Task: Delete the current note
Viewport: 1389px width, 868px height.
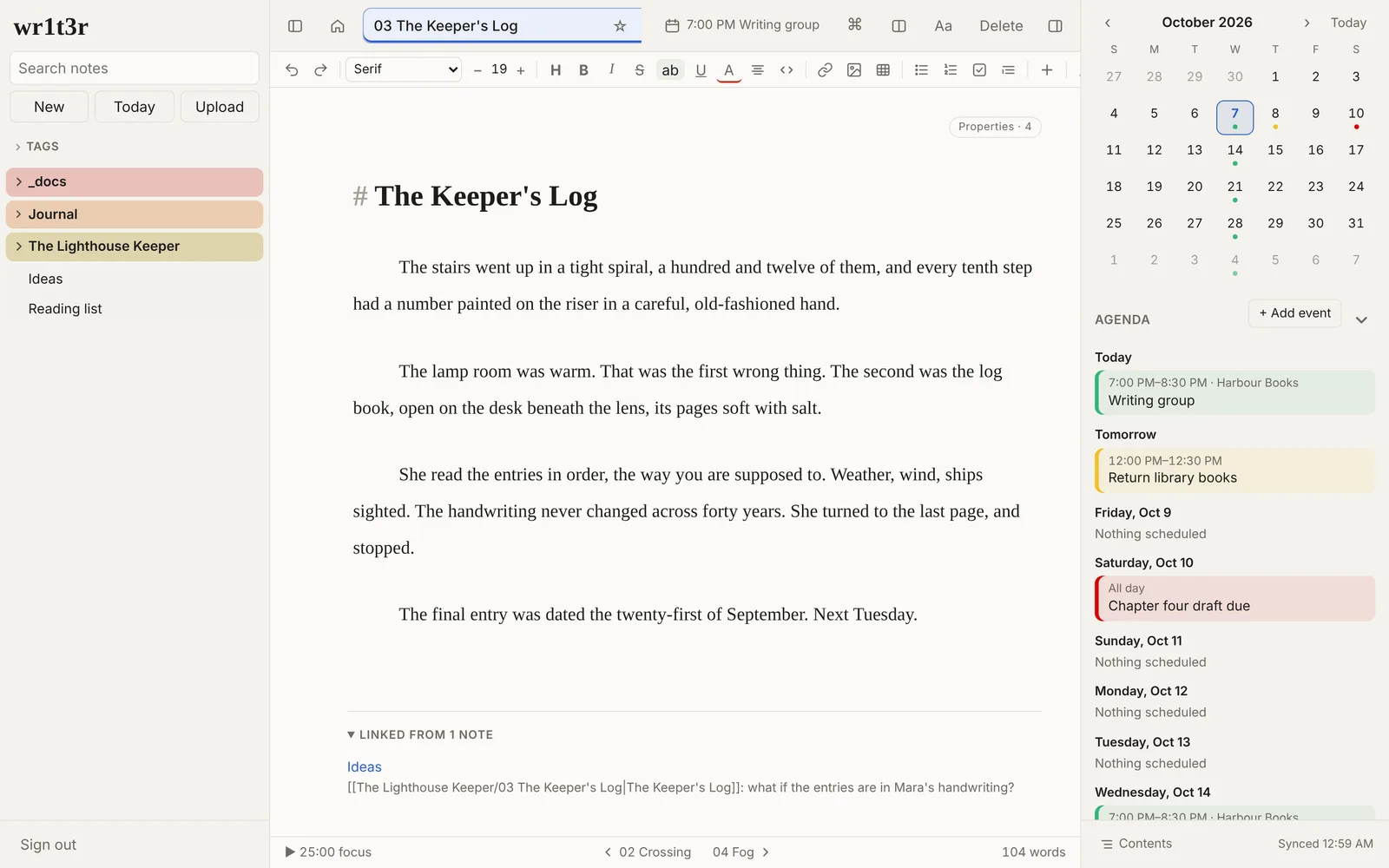Action: click(1001, 26)
